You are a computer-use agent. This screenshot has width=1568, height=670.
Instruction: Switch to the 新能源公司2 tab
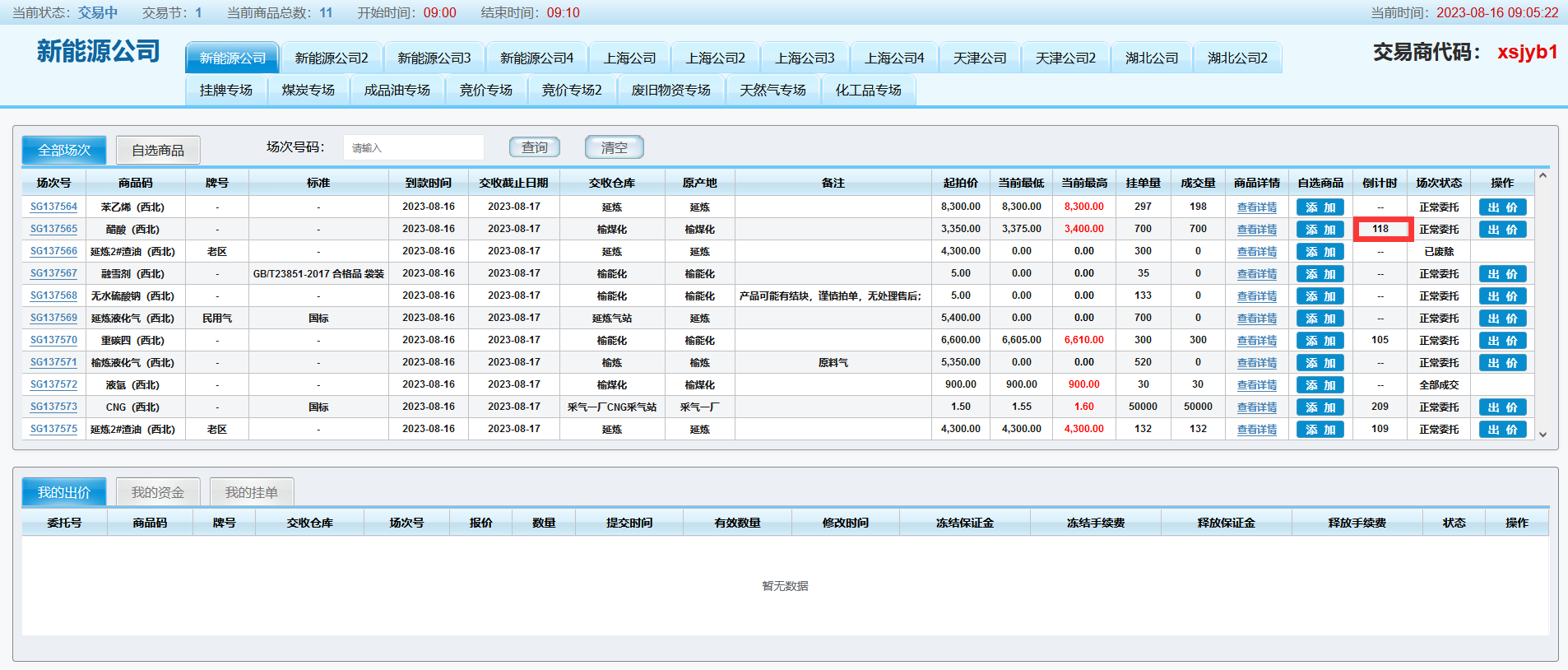pos(332,58)
